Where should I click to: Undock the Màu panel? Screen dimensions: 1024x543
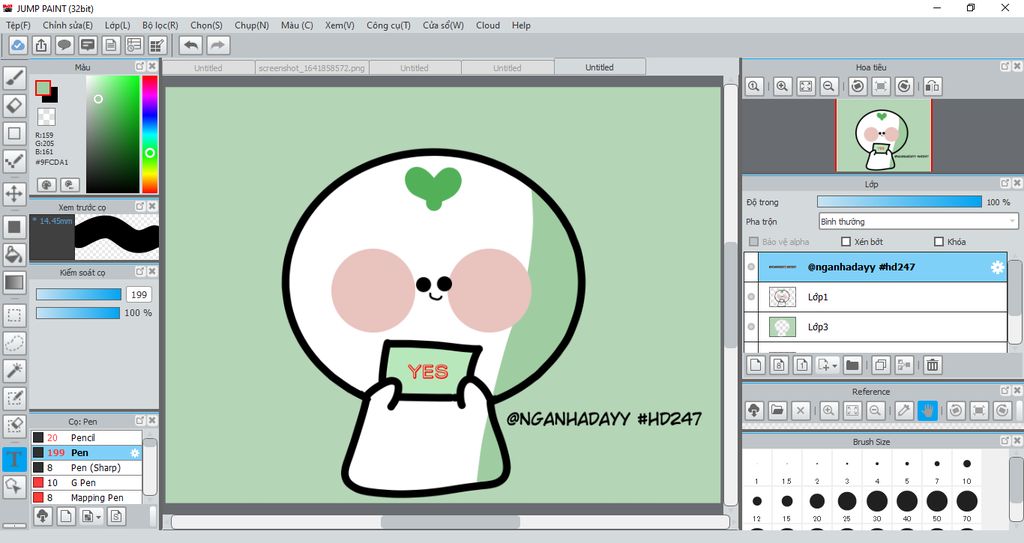coord(140,67)
